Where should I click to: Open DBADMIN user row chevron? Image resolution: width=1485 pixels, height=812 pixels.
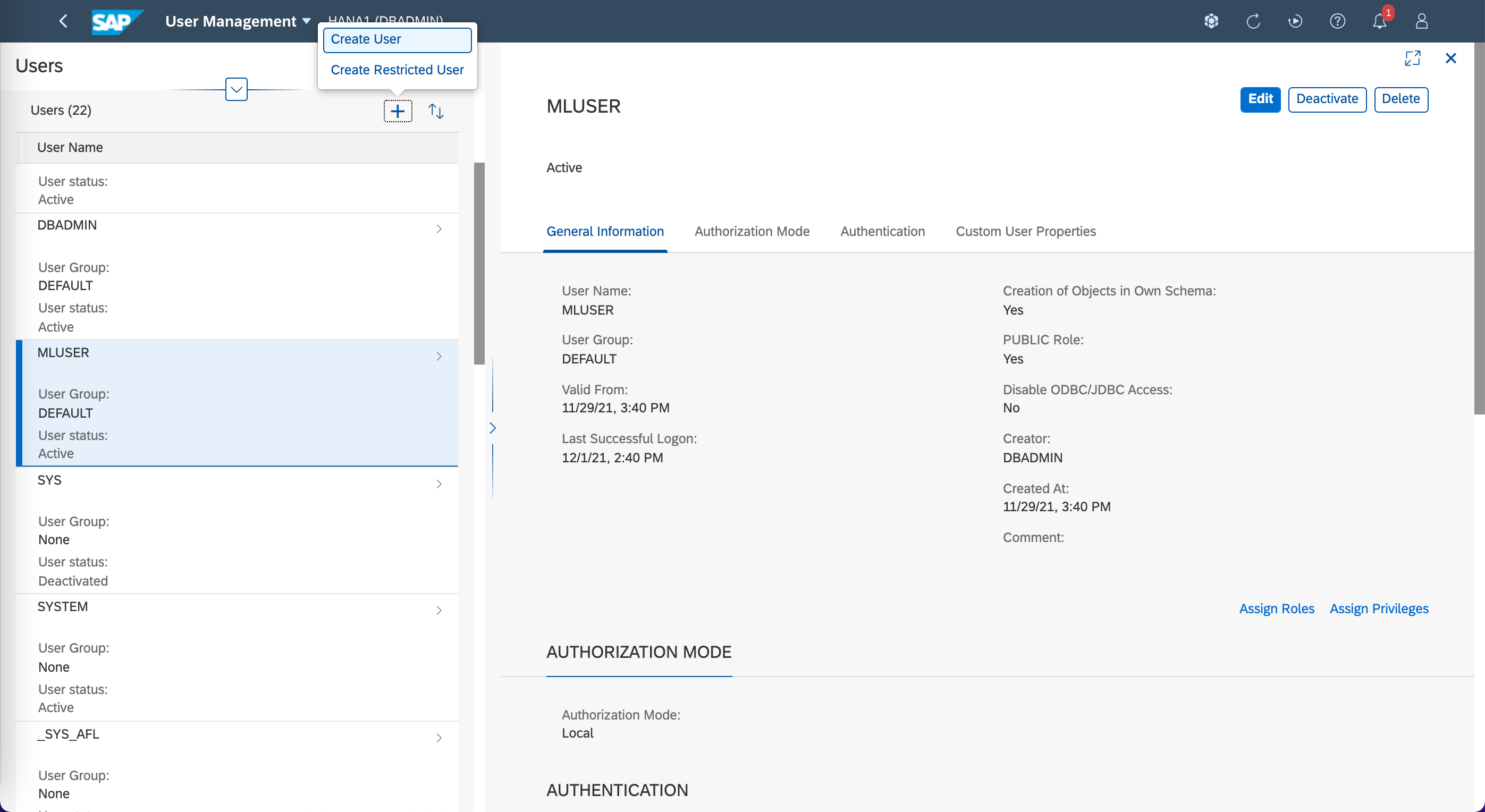pos(438,229)
